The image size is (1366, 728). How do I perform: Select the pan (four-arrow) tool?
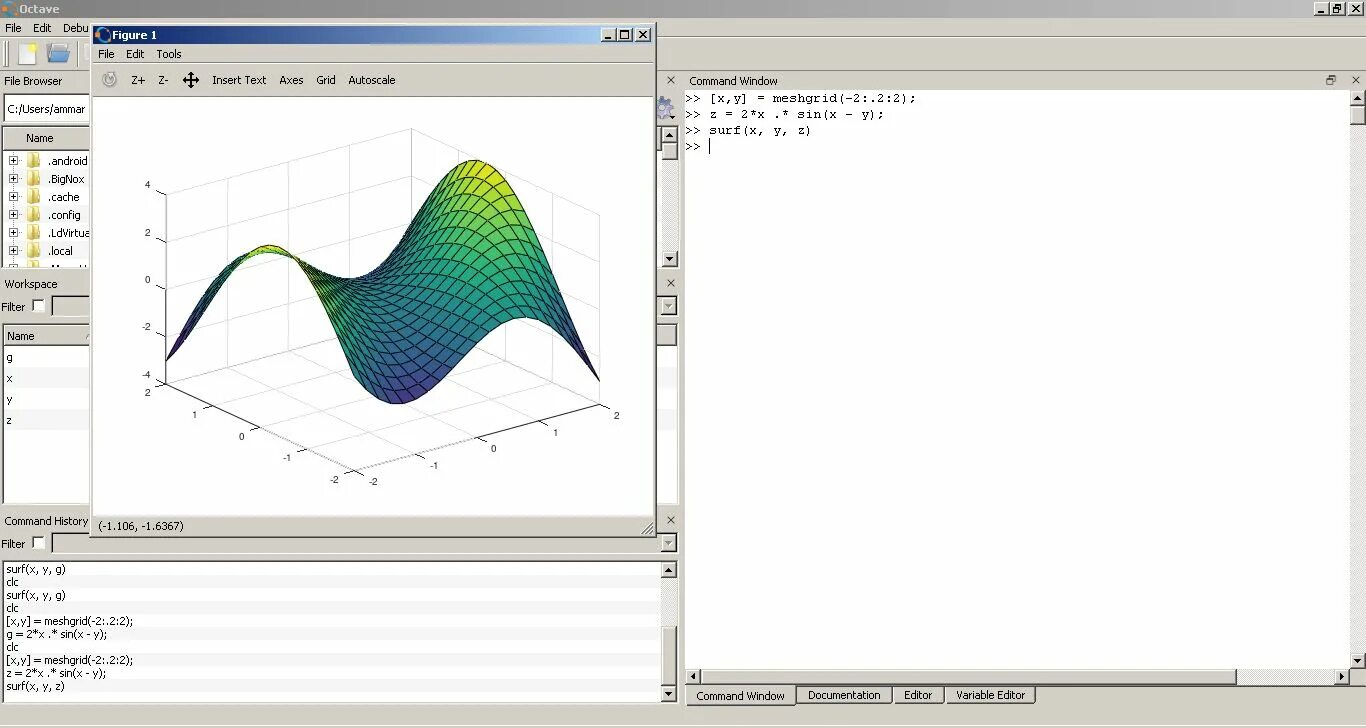tap(191, 80)
